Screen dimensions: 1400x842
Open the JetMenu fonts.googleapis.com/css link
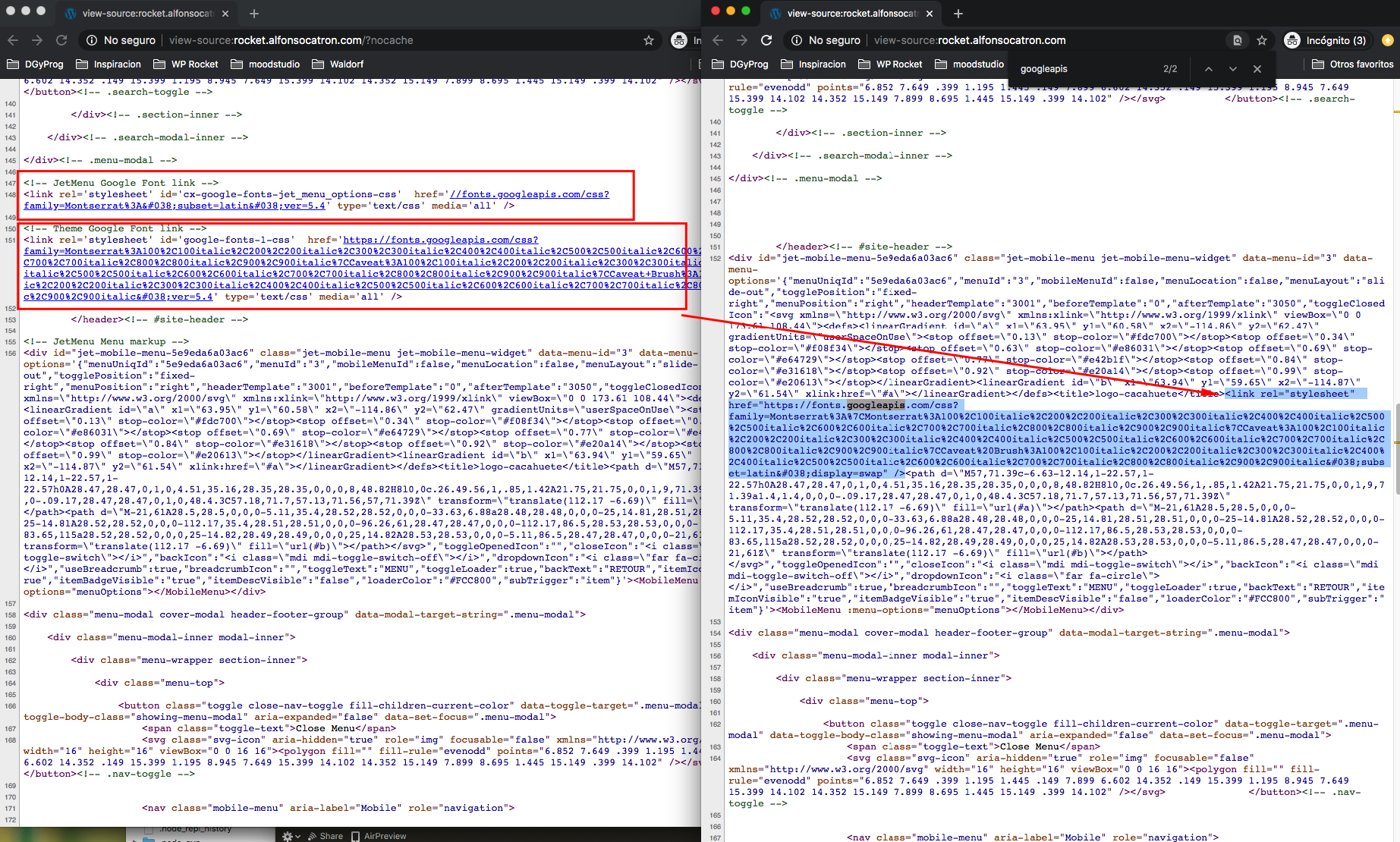point(530,194)
